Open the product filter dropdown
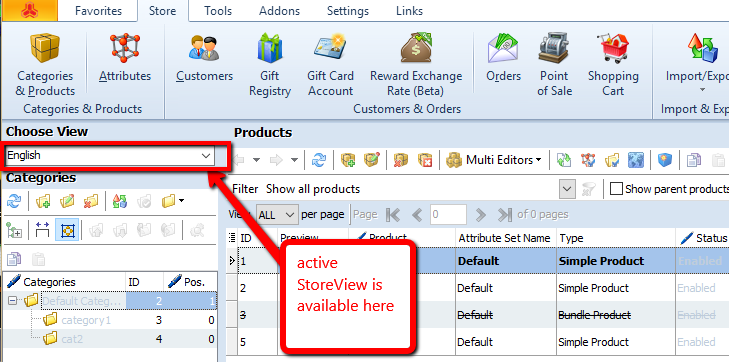This screenshot has height=362, width=729. [x=566, y=189]
